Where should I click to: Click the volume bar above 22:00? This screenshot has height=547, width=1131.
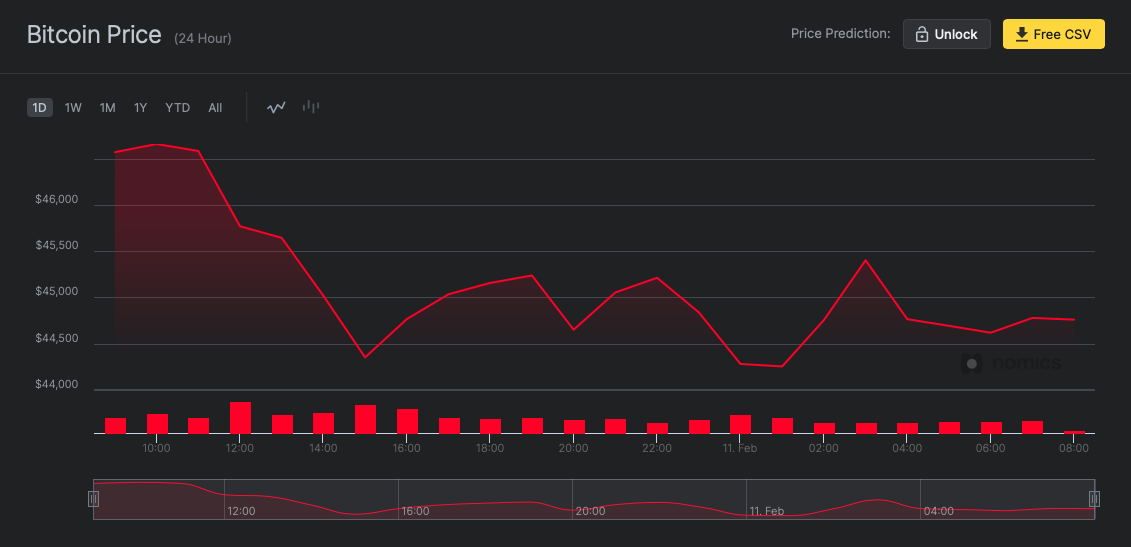pos(657,428)
